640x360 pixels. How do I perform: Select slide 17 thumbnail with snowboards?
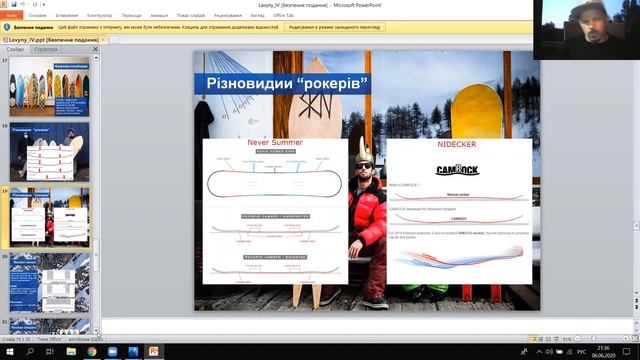pyautogui.click(x=49, y=87)
